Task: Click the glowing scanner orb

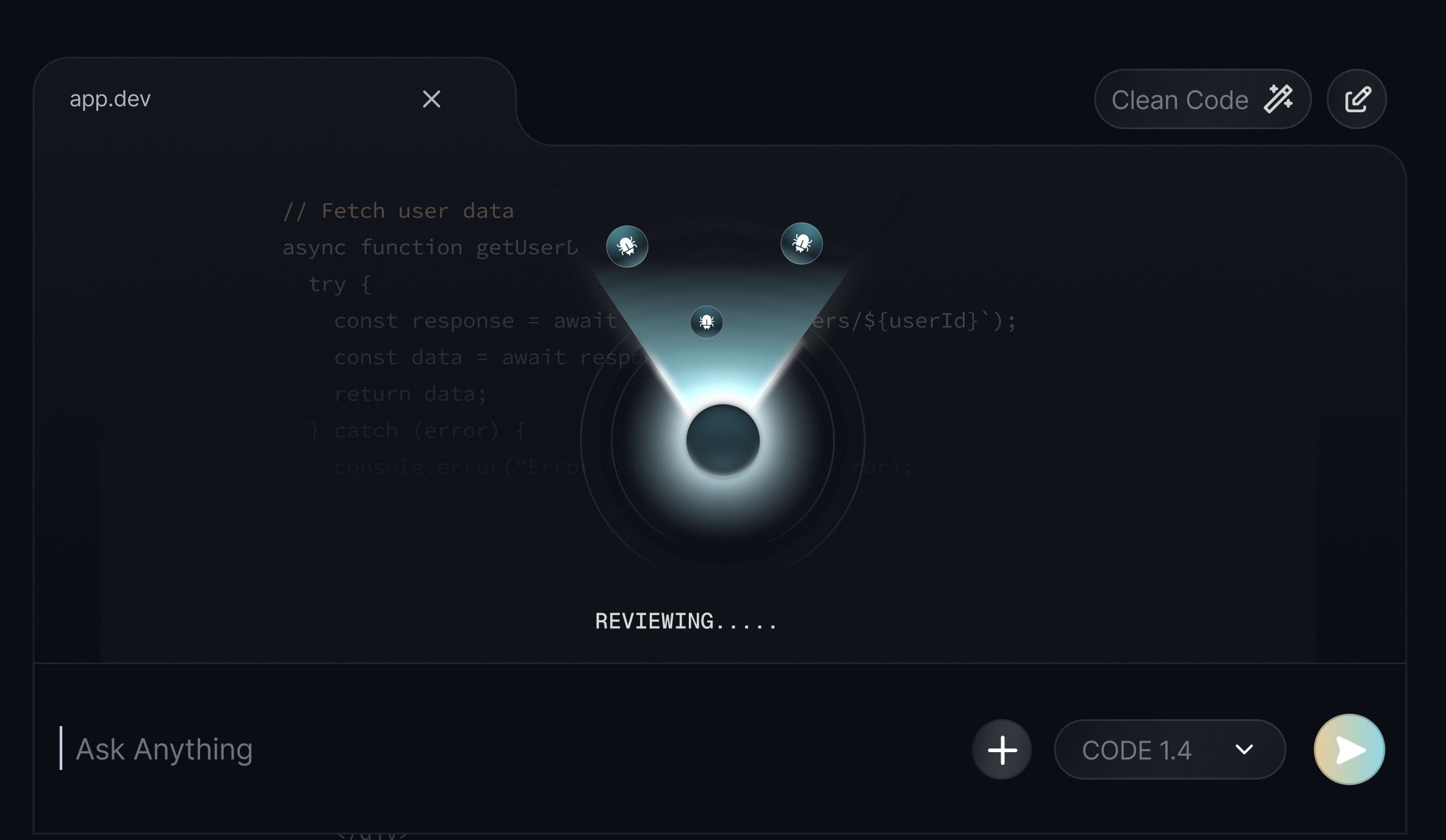Action: click(723, 440)
